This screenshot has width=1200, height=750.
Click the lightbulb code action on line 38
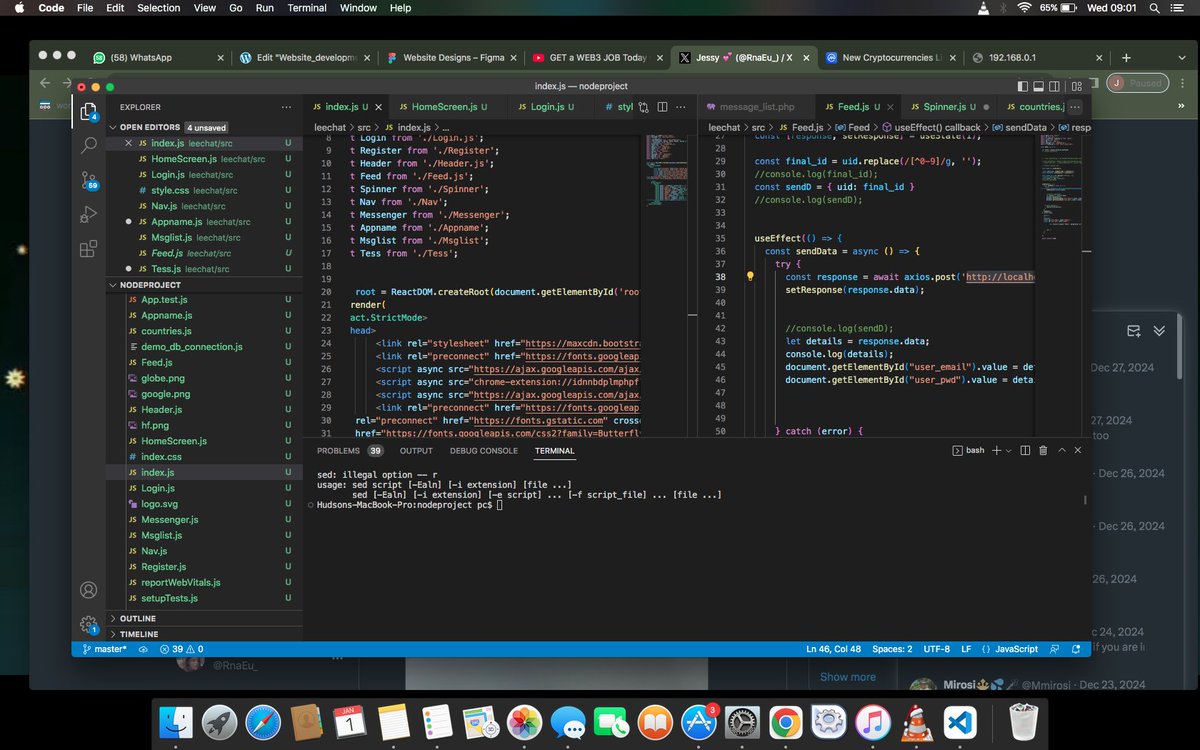tap(749, 277)
